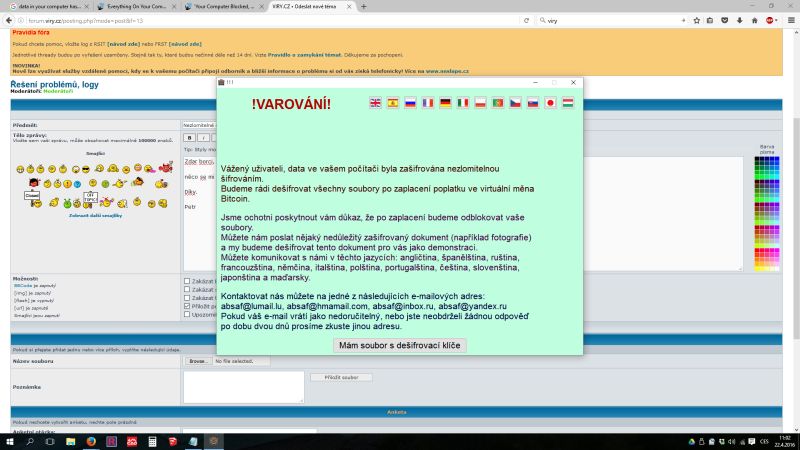Select the Japanese flag language
This screenshot has width=800, height=450.
pyautogui.click(x=550, y=103)
